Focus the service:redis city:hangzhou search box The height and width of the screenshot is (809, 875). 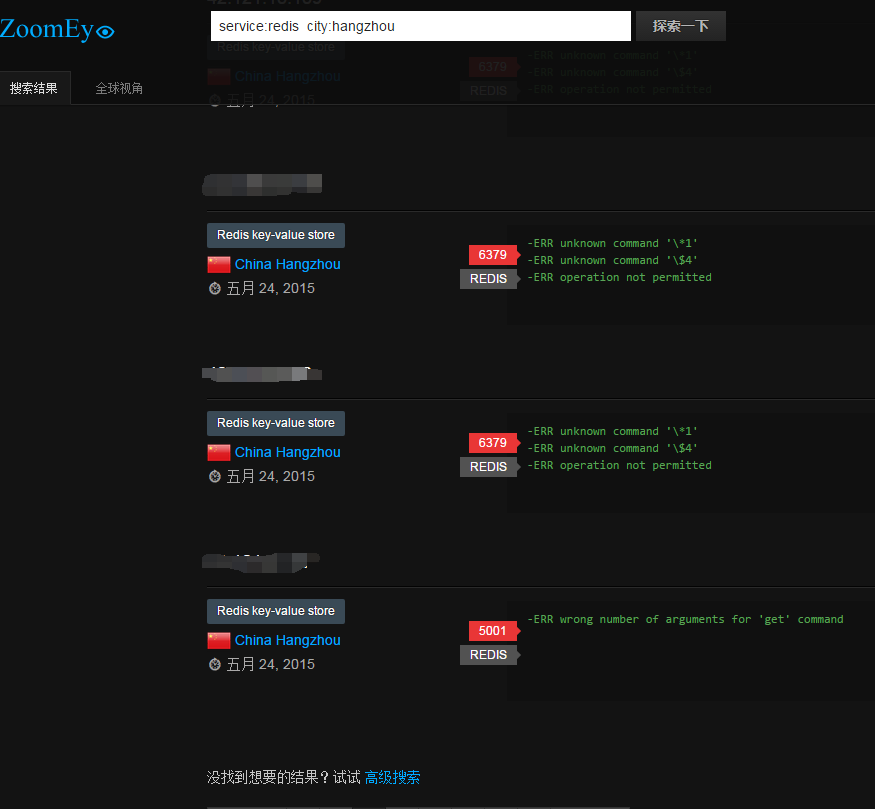(x=420, y=26)
